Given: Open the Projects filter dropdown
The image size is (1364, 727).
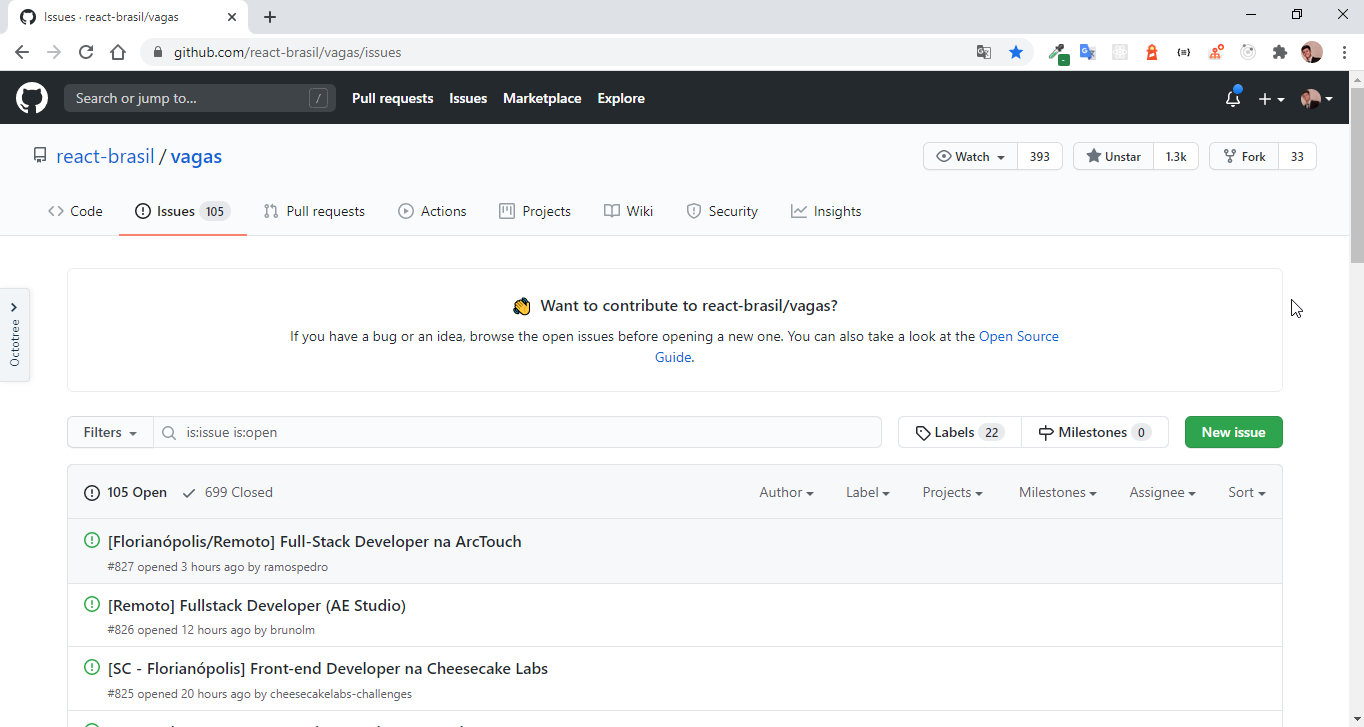Looking at the screenshot, I should [952, 492].
